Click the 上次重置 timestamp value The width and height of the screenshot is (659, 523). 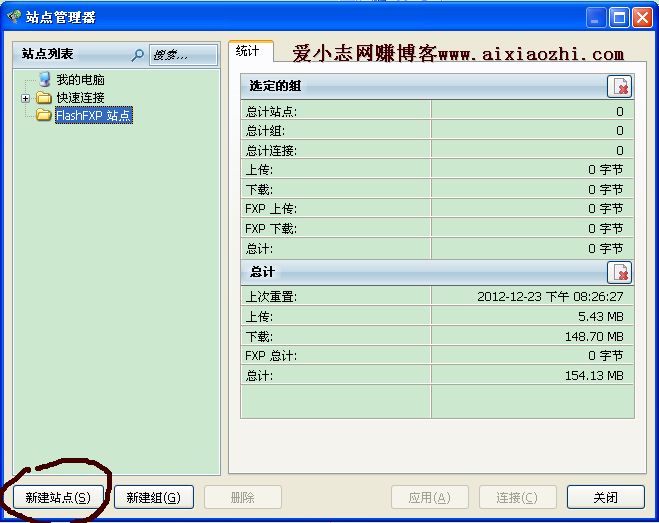point(550,297)
